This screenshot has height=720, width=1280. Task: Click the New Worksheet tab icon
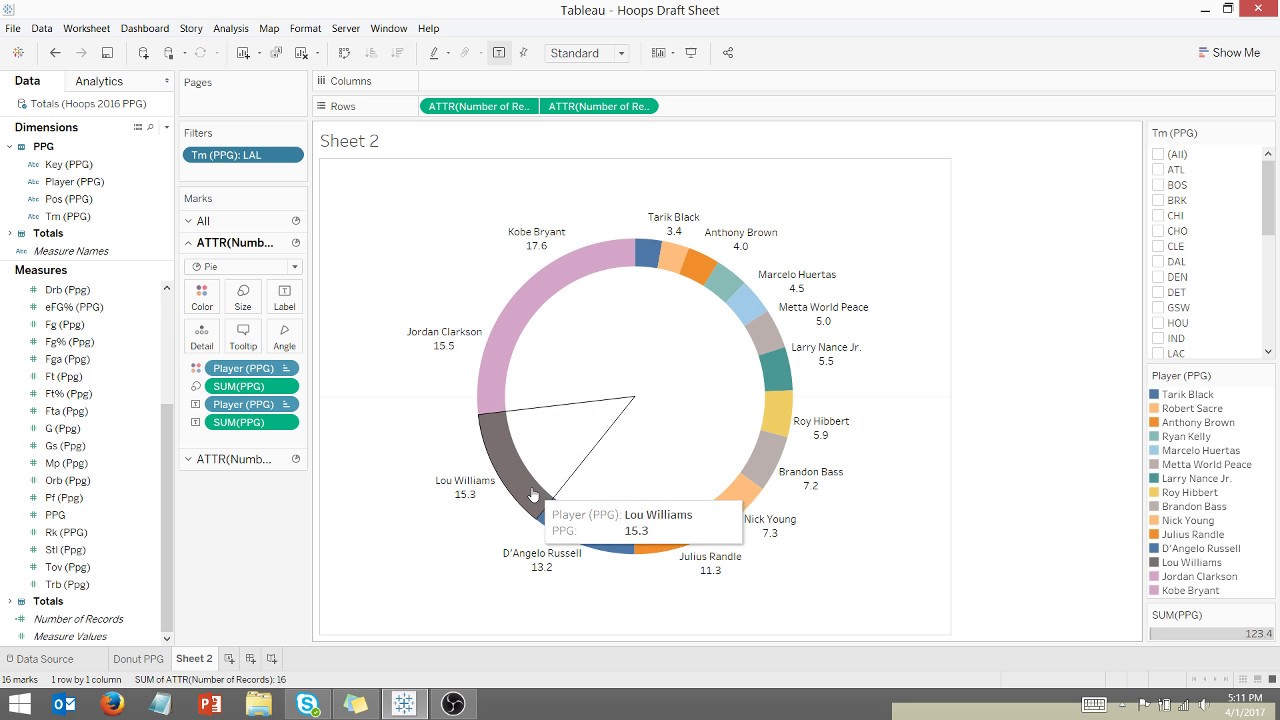tap(229, 658)
